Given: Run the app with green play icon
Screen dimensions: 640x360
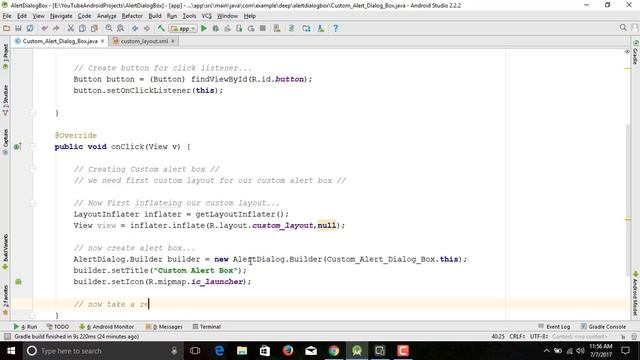Looking at the screenshot, I should tap(204, 28).
